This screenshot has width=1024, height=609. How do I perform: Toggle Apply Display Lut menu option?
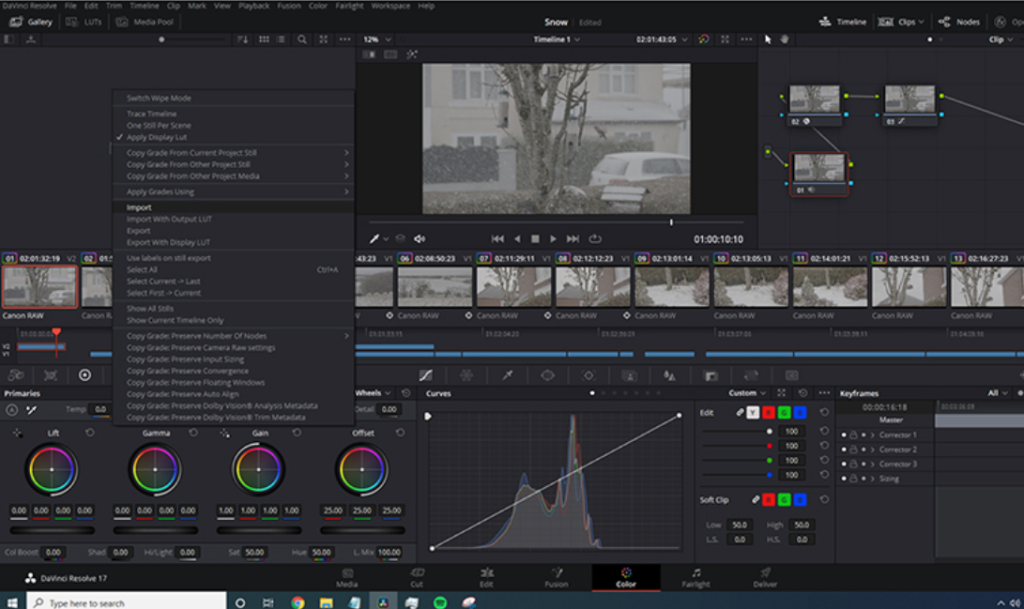coord(157,137)
